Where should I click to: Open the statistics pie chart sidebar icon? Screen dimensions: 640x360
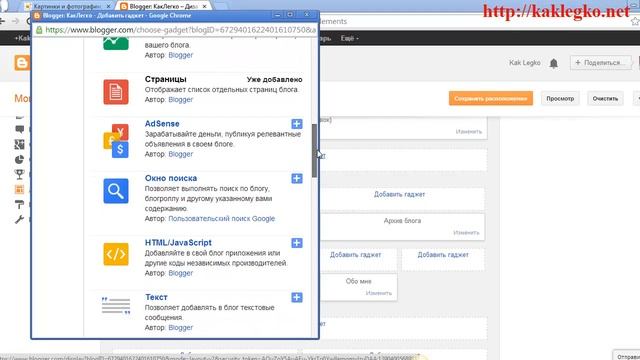(x=19, y=160)
